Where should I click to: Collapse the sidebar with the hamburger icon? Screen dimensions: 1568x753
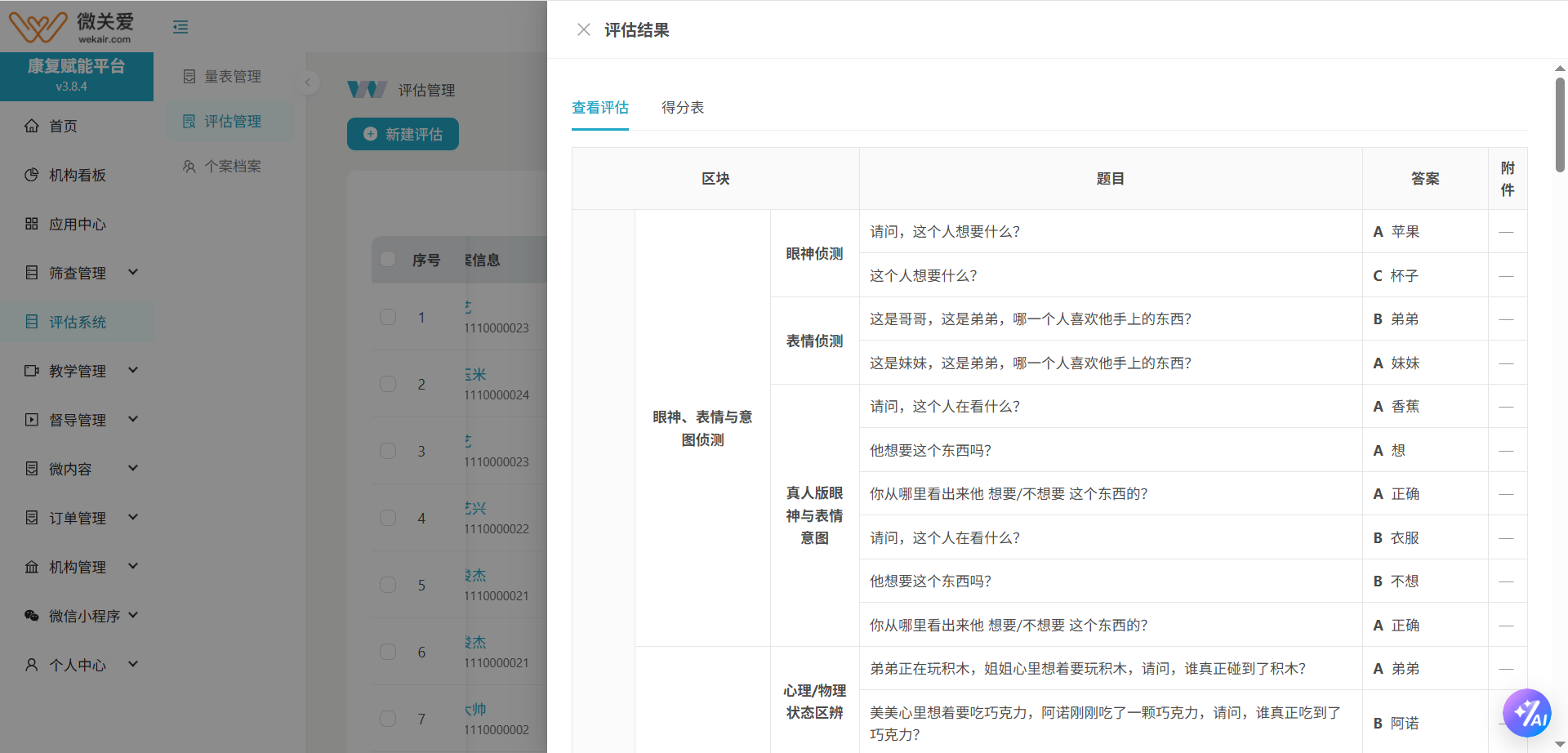[x=180, y=26]
